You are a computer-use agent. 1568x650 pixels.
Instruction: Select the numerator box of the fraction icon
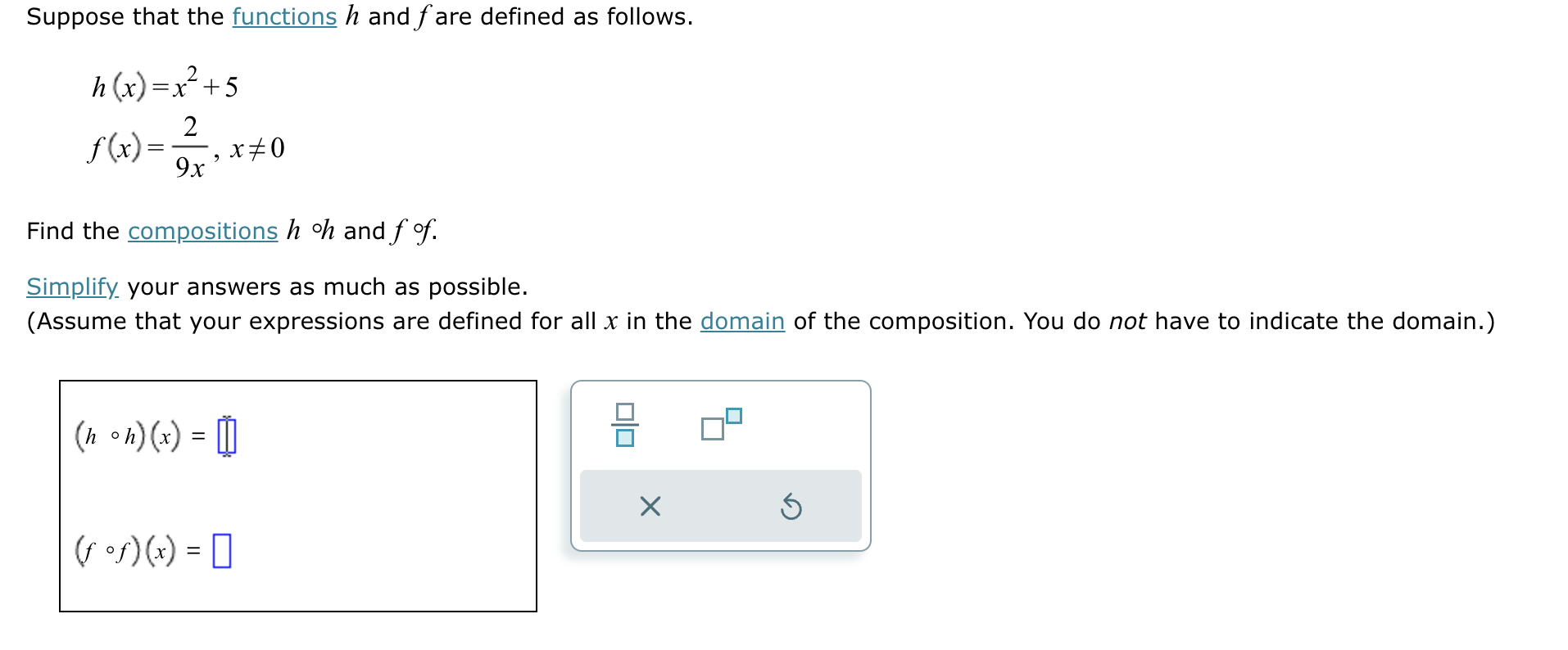(x=625, y=412)
